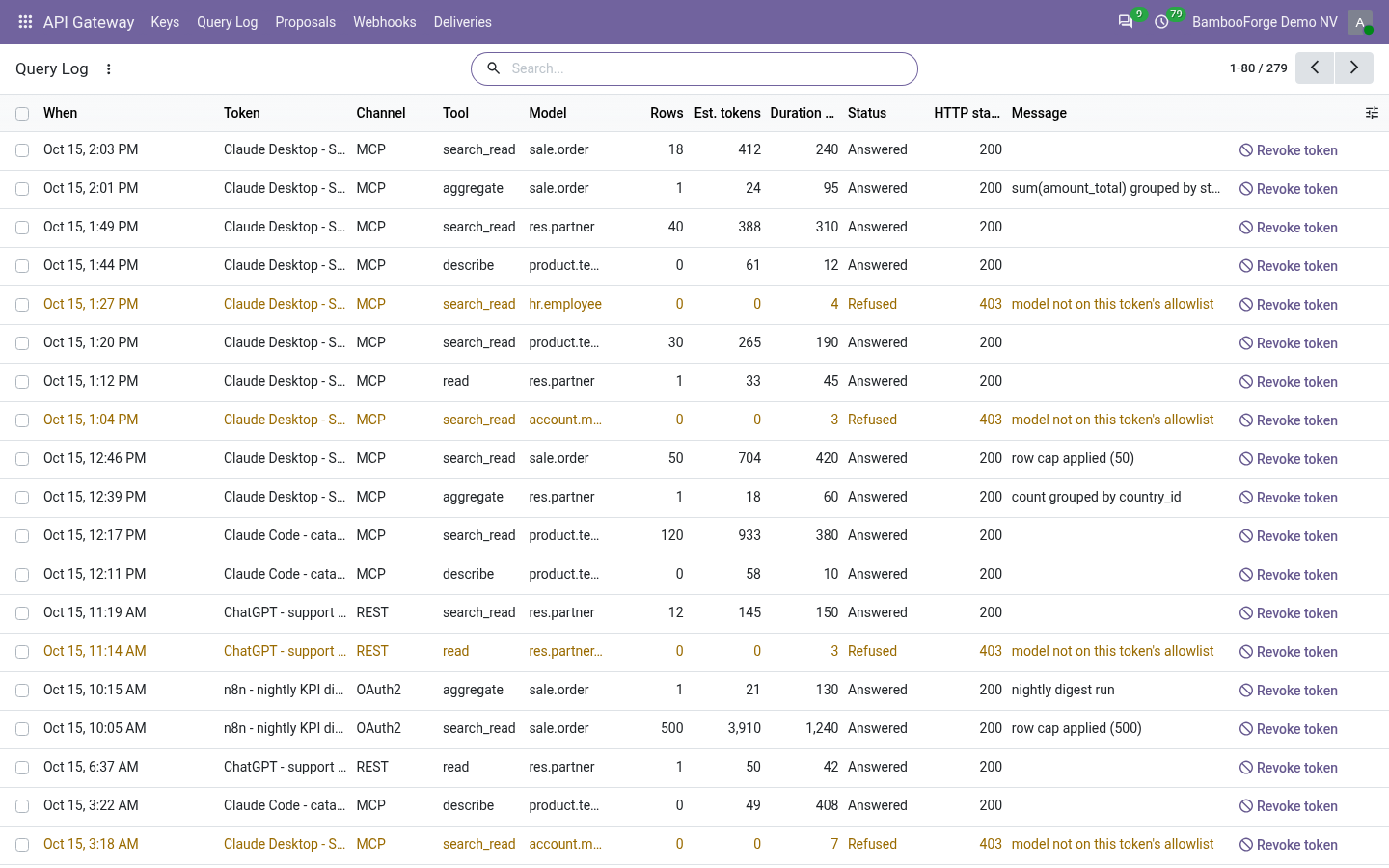The image size is (1389, 868).
Task: Open the Oct 15, 1:04 PM refused record
Action: click(x=694, y=420)
